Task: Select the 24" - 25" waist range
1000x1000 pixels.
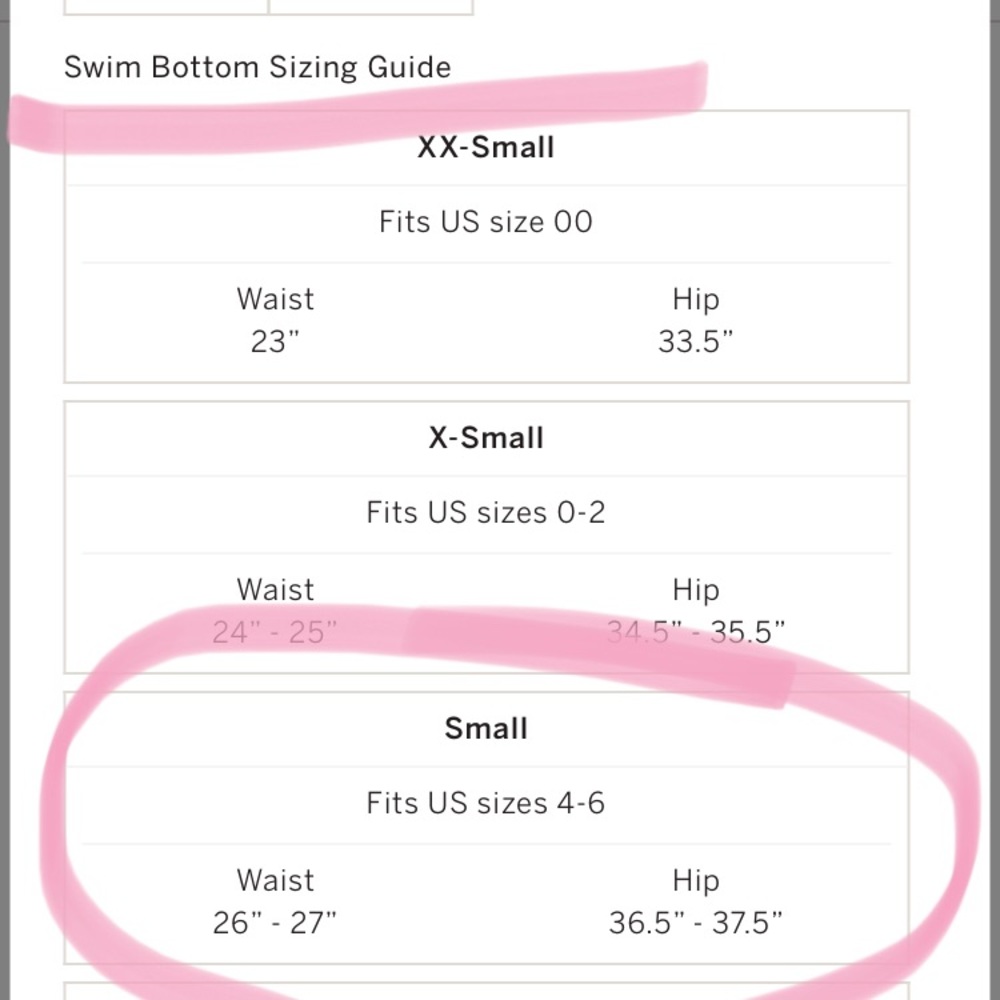Action: click(275, 632)
